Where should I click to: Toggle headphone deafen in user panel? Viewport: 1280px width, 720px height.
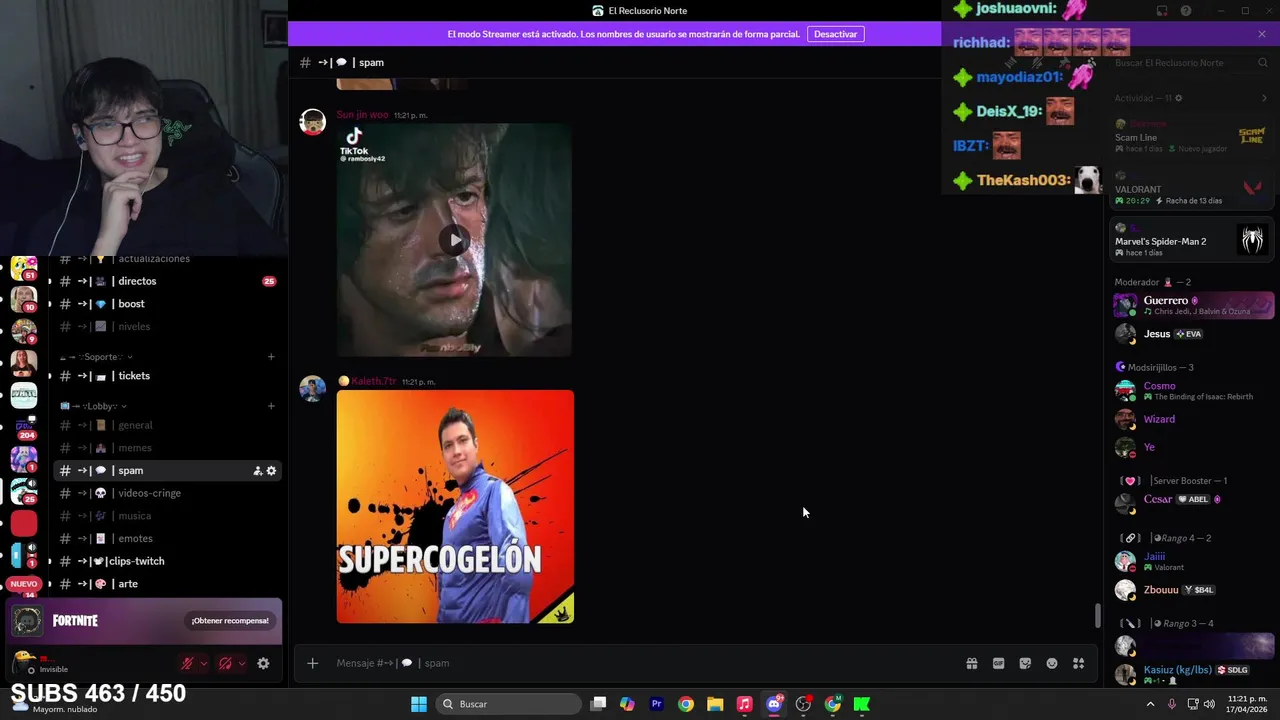point(225,663)
